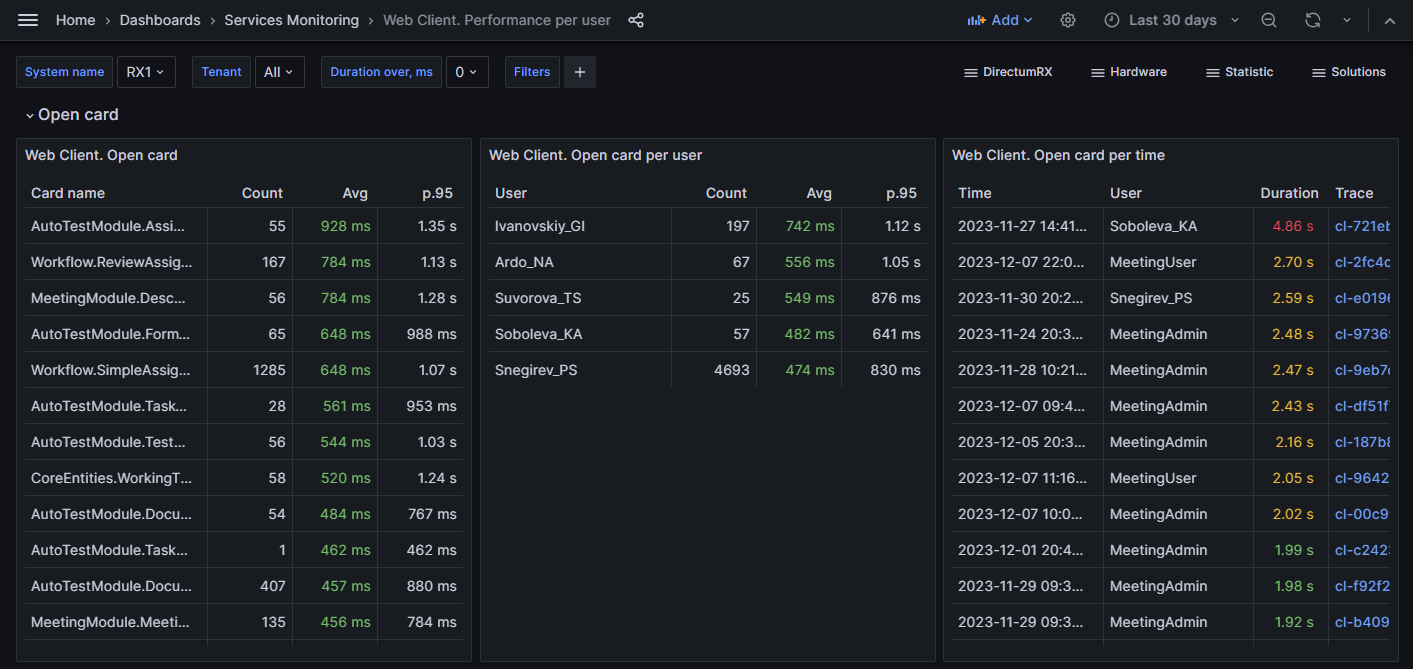Open the Add panel menu

[x=1000, y=20]
